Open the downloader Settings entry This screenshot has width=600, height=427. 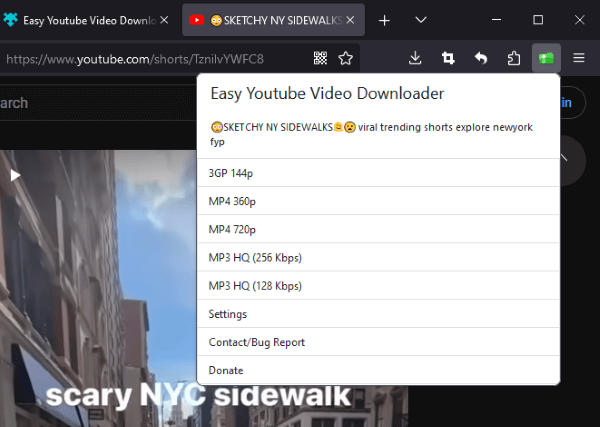coord(378,314)
